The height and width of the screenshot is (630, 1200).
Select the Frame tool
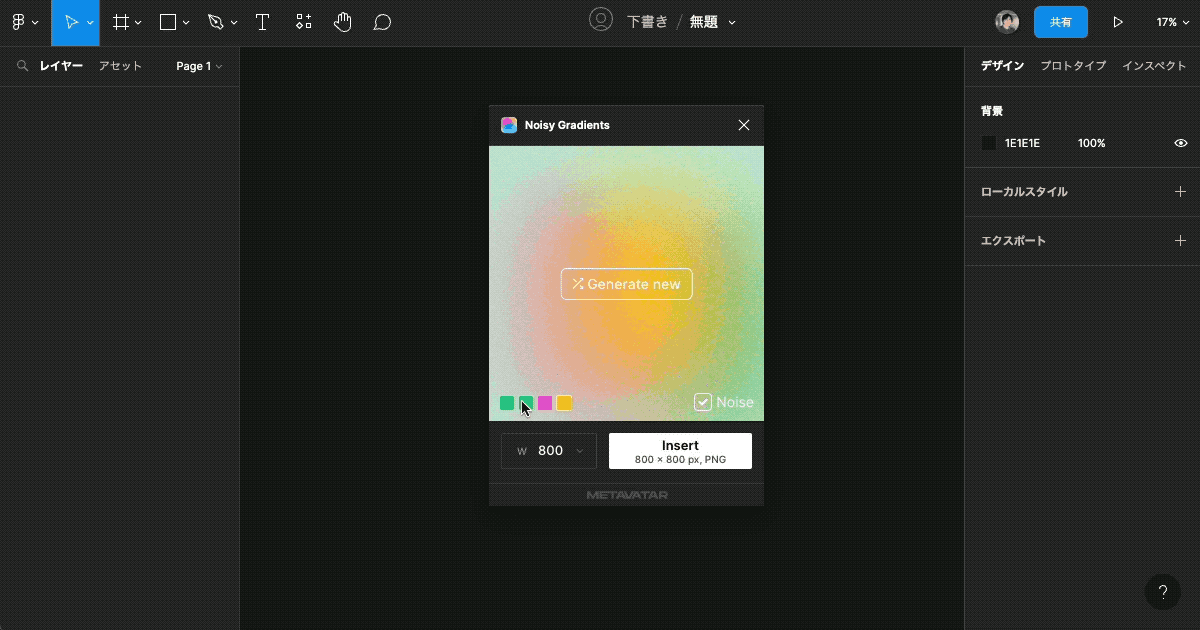(120, 21)
